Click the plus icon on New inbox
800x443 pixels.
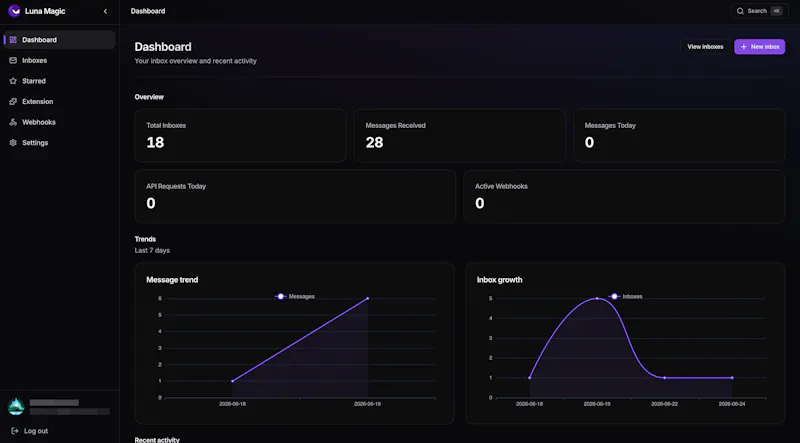743,46
